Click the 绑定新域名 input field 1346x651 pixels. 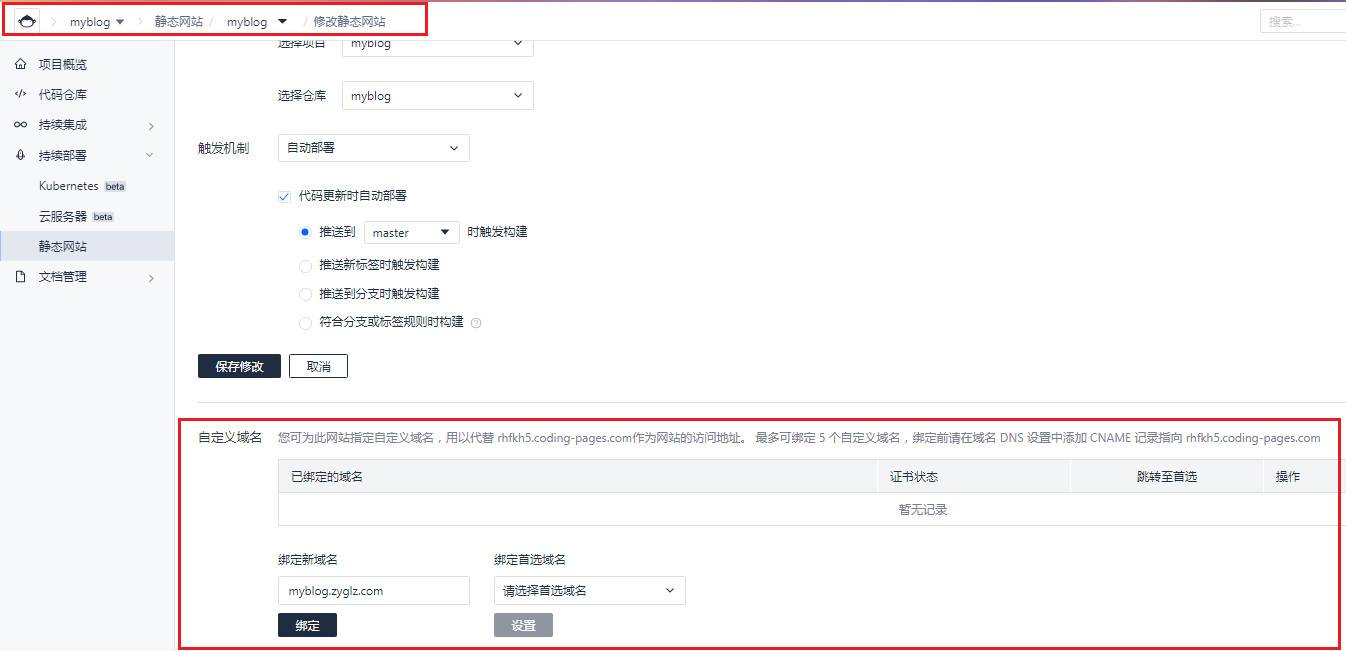373,591
